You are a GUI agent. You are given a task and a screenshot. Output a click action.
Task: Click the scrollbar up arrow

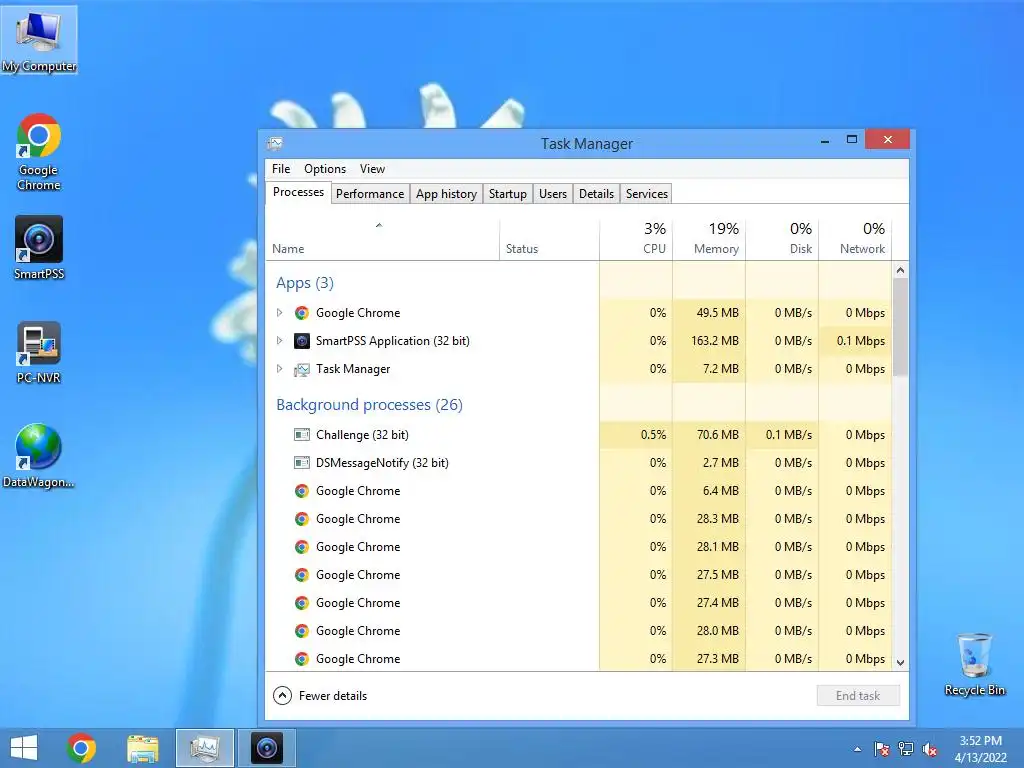(x=900, y=270)
